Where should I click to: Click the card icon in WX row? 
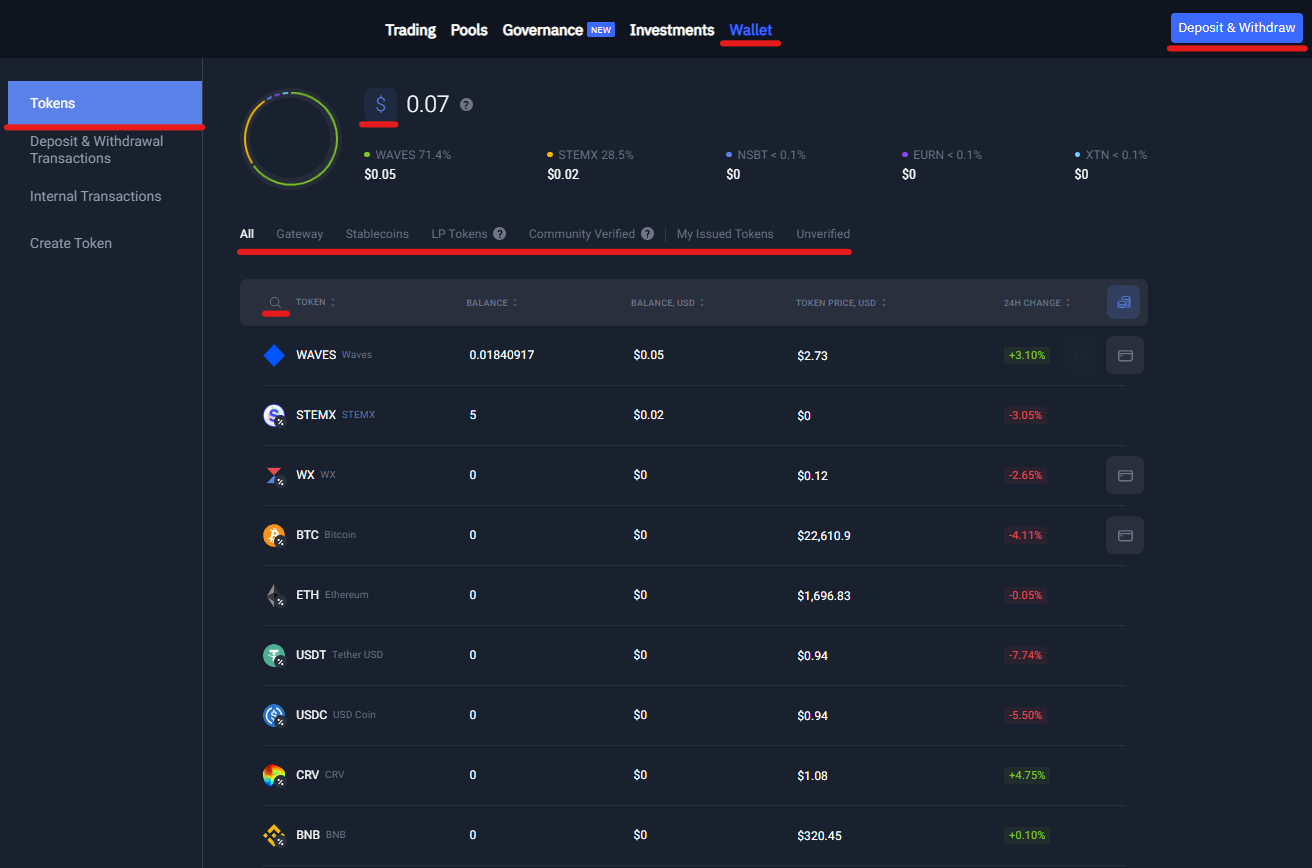coord(1125,475)
